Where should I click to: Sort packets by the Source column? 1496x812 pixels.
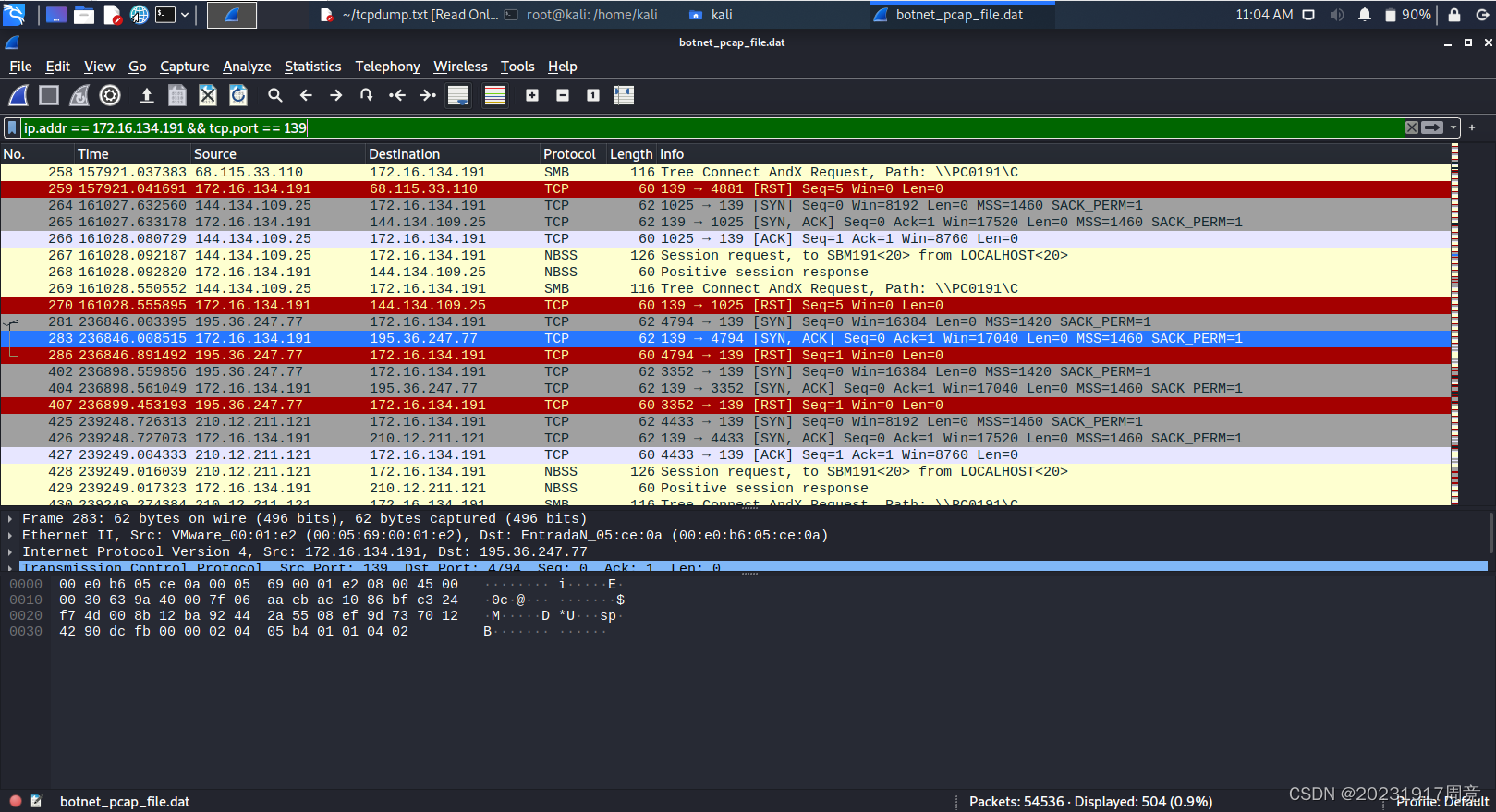(278, 154)
